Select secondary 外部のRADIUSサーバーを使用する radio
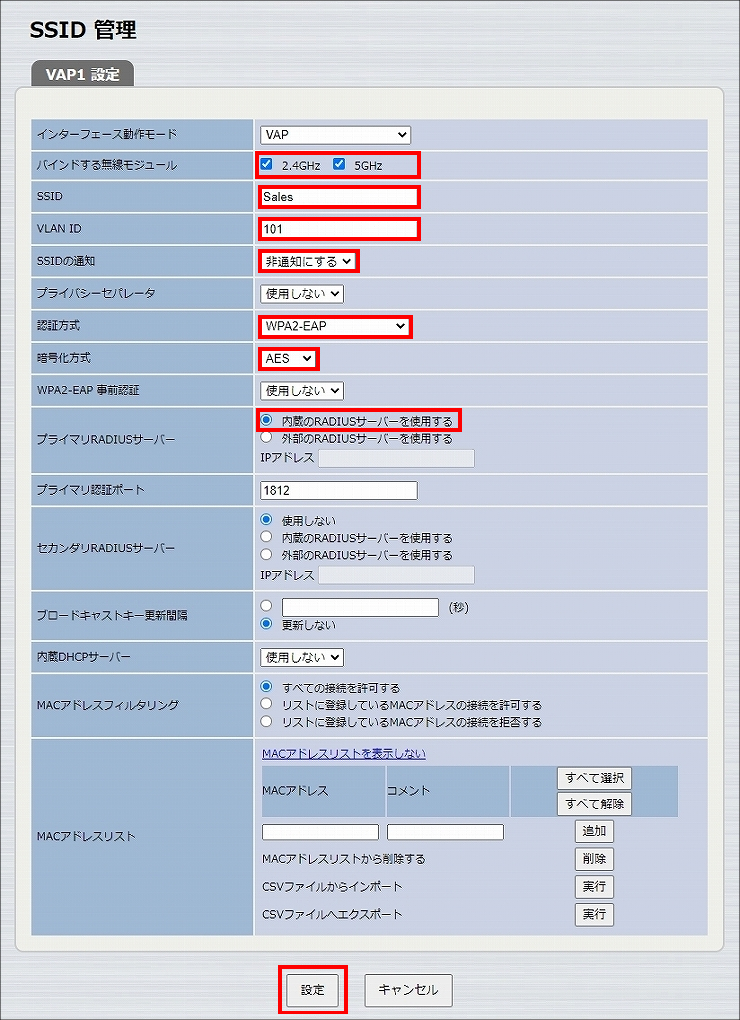Viewport: 740px width, 1020px height. pos(266,555)
